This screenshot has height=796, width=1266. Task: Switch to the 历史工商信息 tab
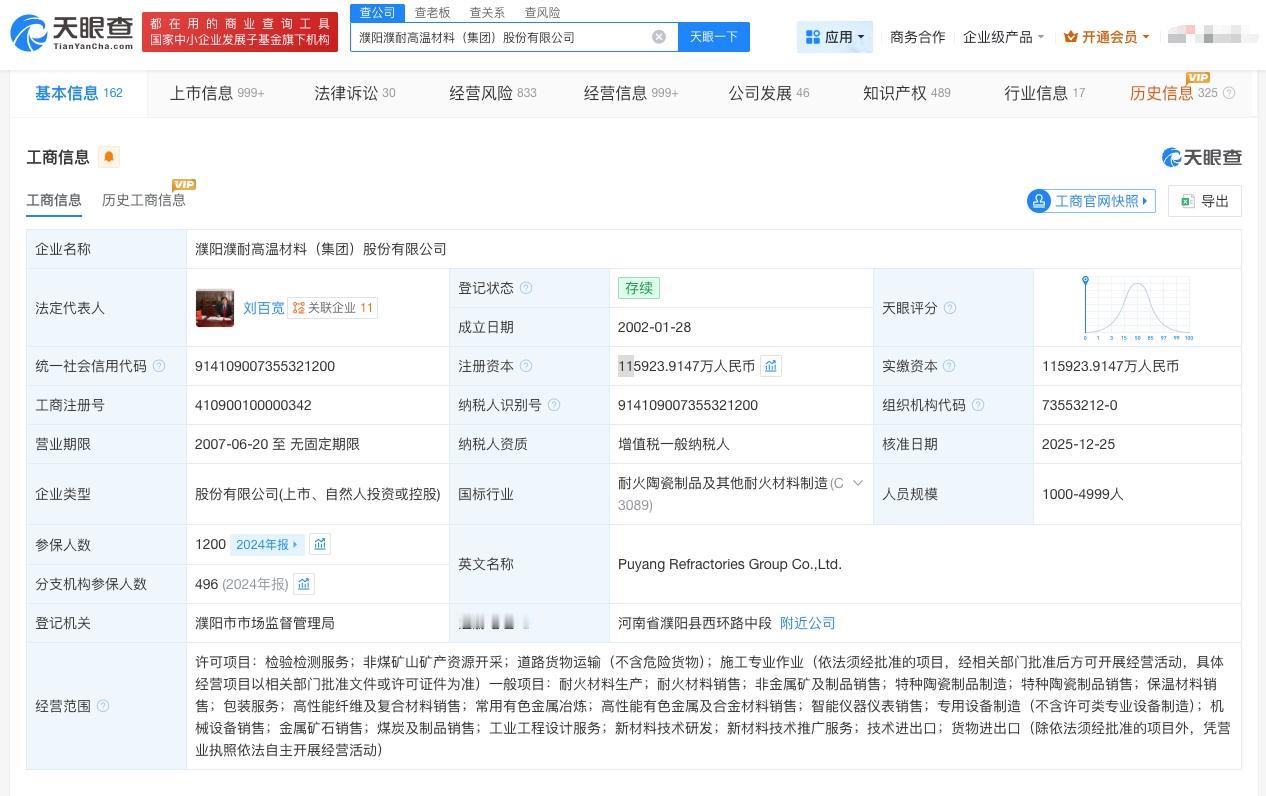tap(143, 200)
